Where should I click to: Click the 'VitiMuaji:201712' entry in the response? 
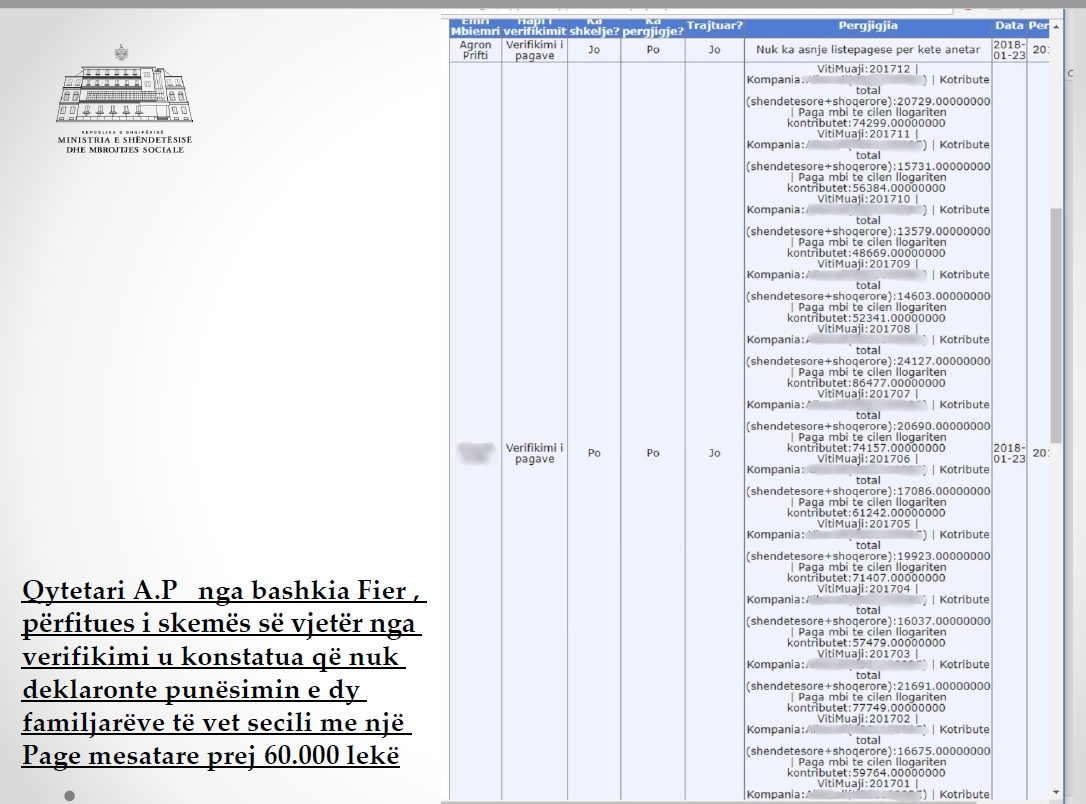click(866, 69)
